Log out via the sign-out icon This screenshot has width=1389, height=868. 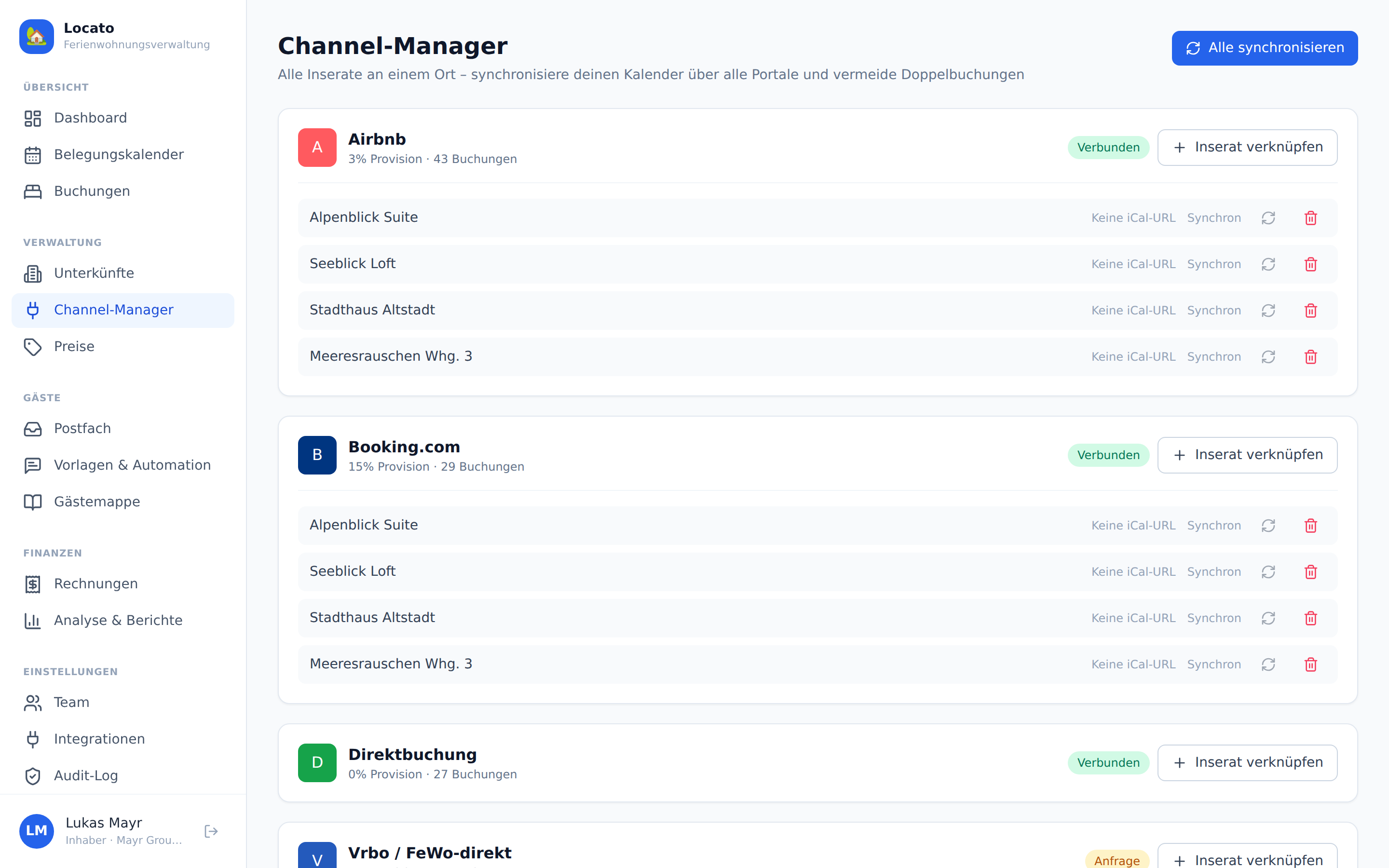(211, 831)
